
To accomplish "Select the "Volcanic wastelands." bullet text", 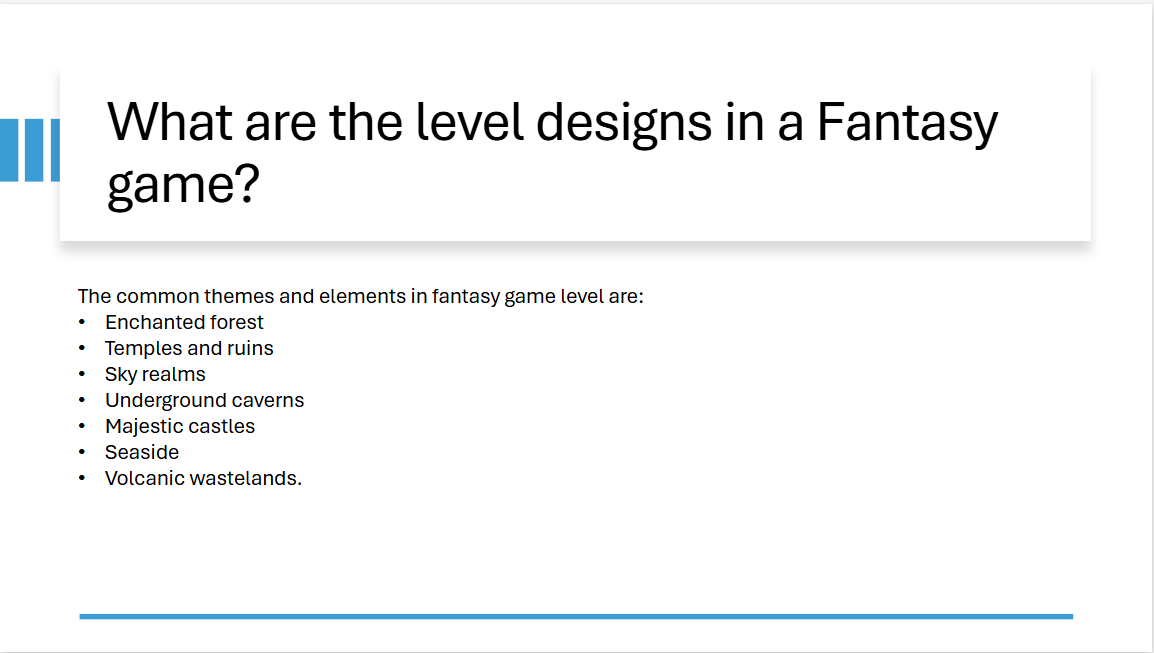I will point(203,478).
